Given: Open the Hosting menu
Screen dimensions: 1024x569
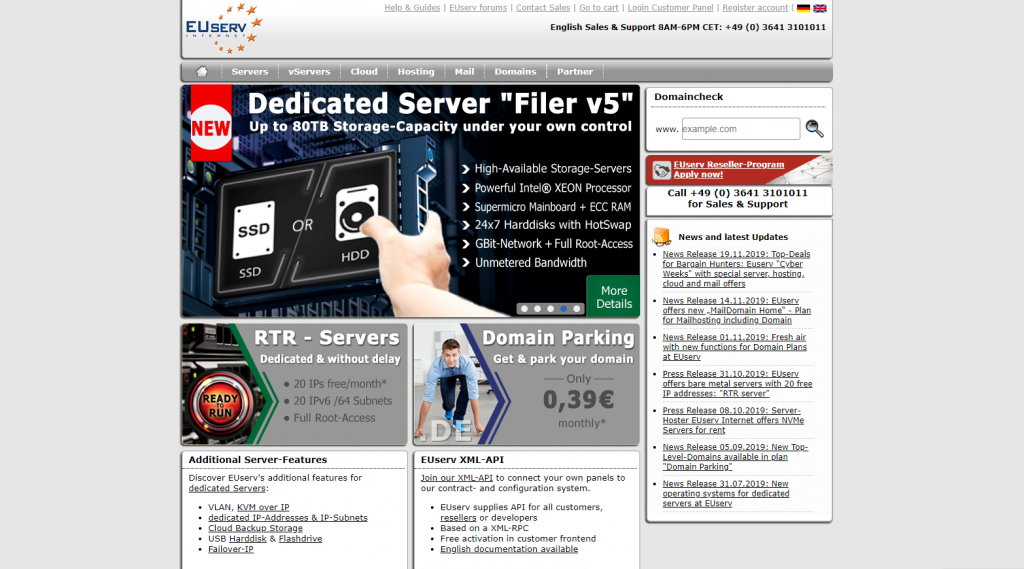Looking at the screenshot, I should pyautogui.click(x=416, y=71).
